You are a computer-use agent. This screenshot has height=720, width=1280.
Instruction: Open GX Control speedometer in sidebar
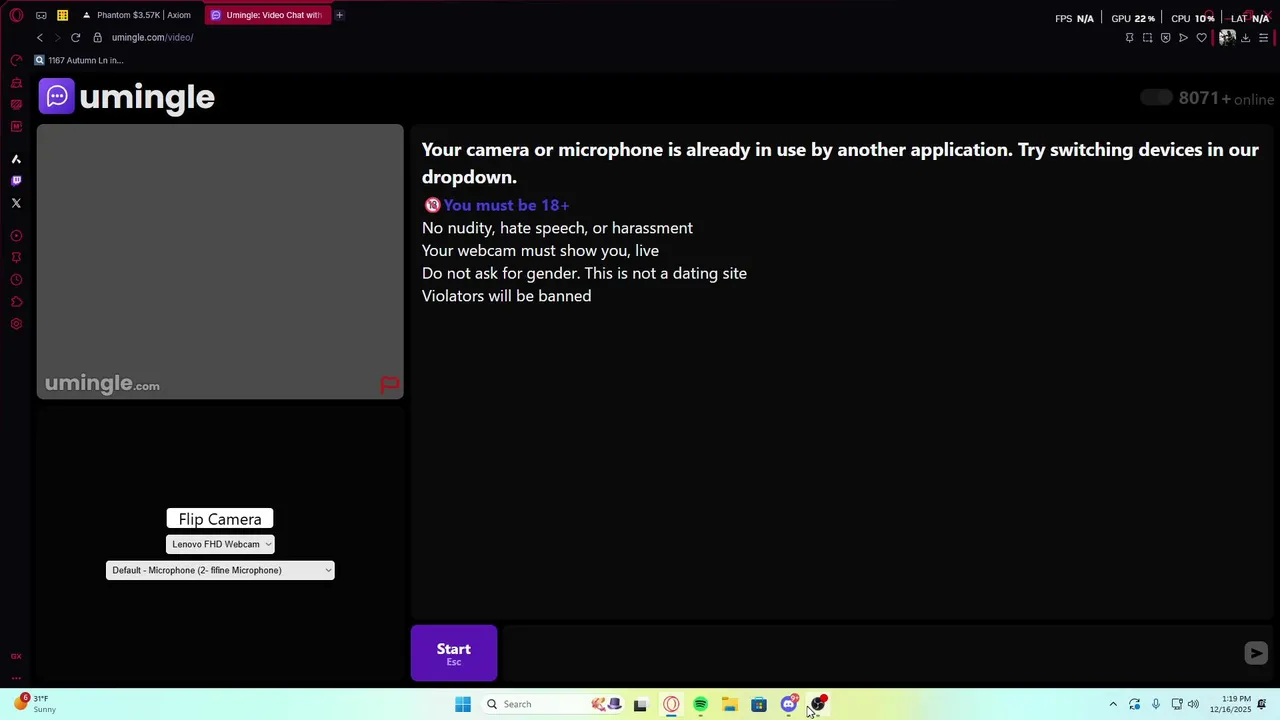(x=16, y=60)
